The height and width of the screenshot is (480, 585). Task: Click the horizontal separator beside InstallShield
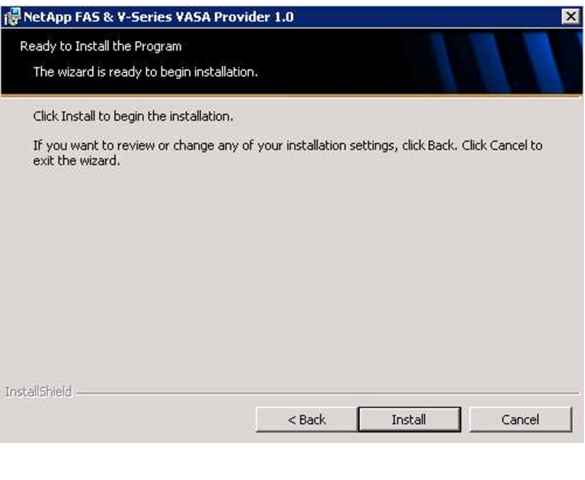[328, 393]
